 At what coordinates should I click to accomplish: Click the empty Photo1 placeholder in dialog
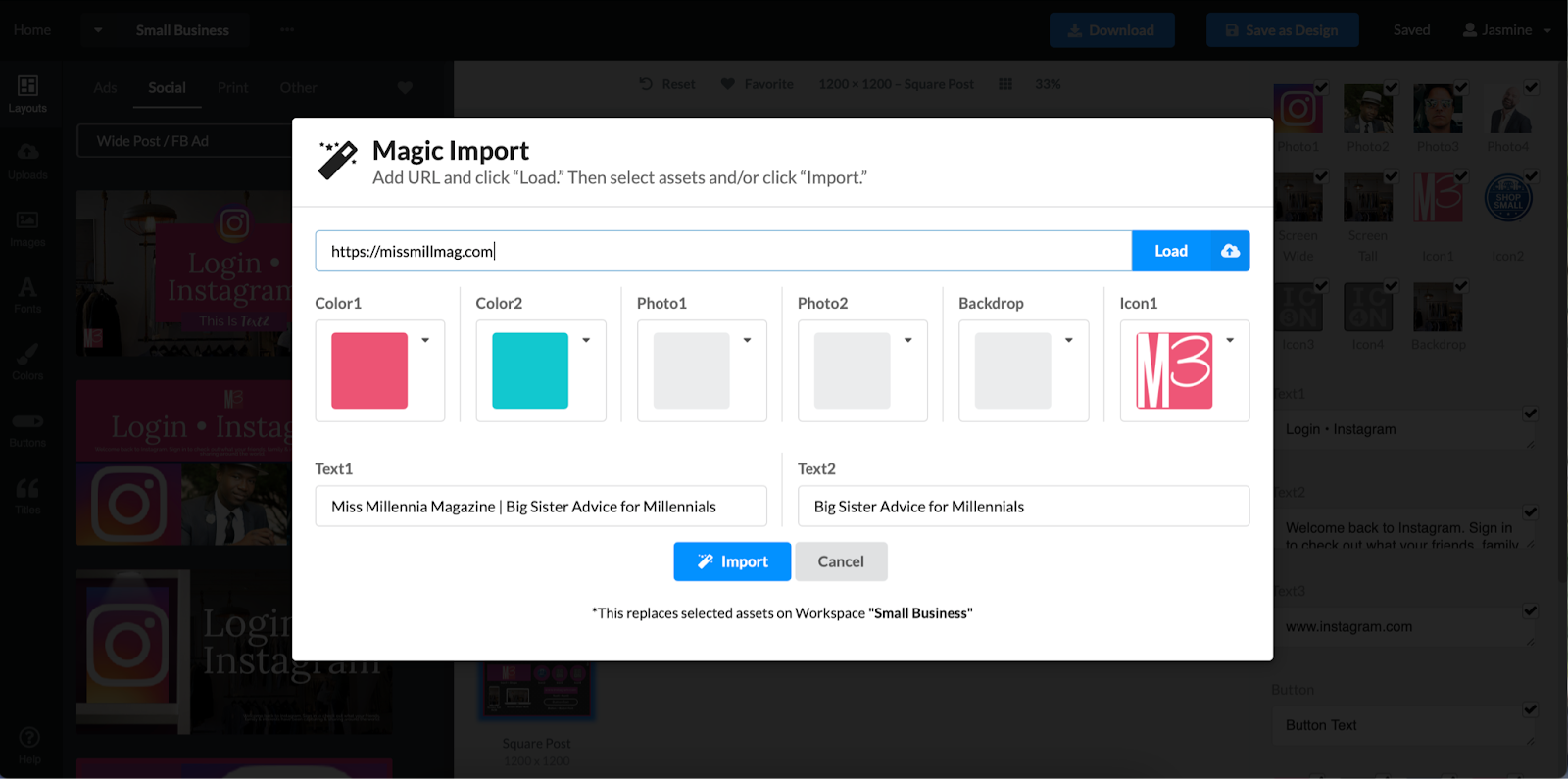tap(692, 370)
